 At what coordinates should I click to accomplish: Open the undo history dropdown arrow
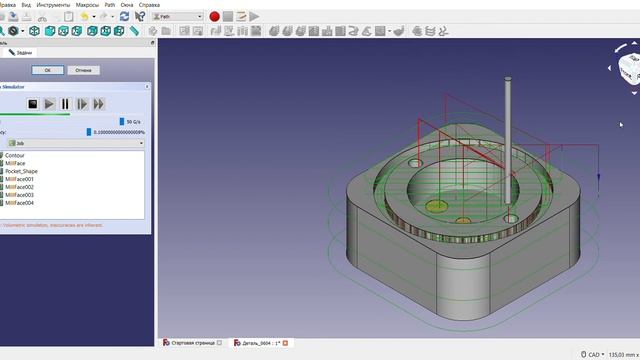94,17
